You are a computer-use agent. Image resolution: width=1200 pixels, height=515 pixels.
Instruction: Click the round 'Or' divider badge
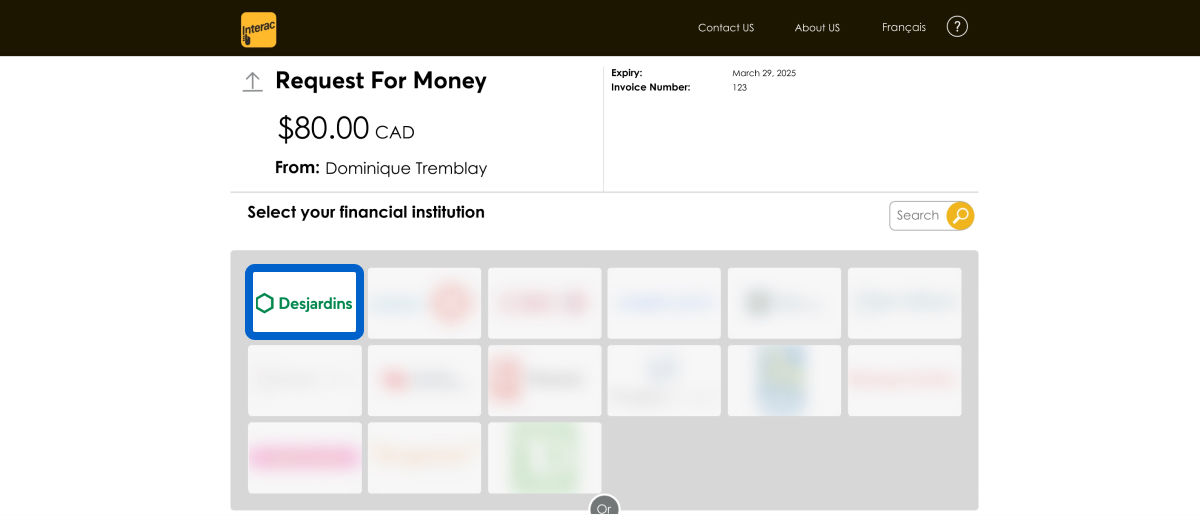tap(604, 506)
